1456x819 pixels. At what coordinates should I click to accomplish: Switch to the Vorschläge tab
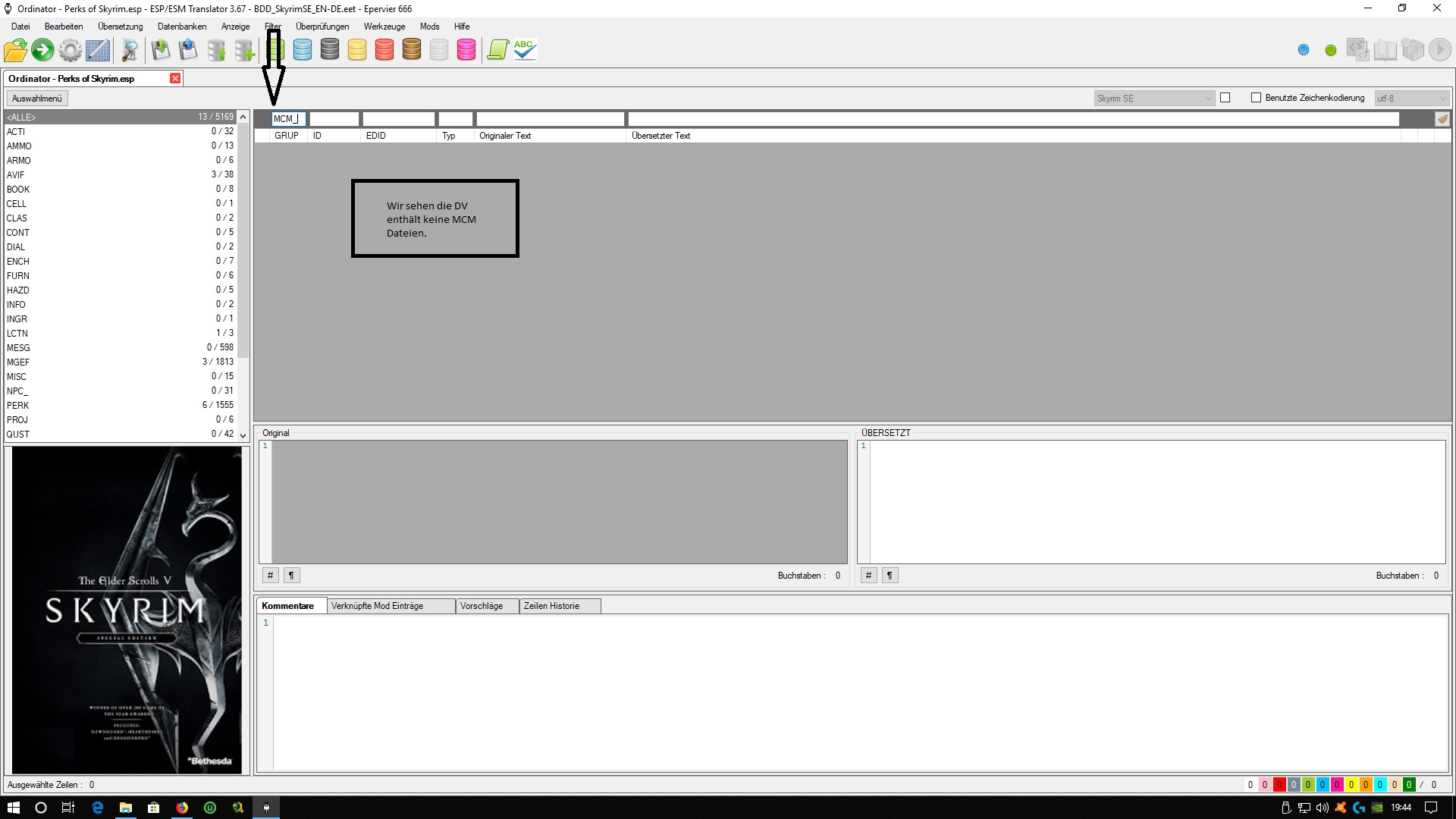tap(482, 606)
